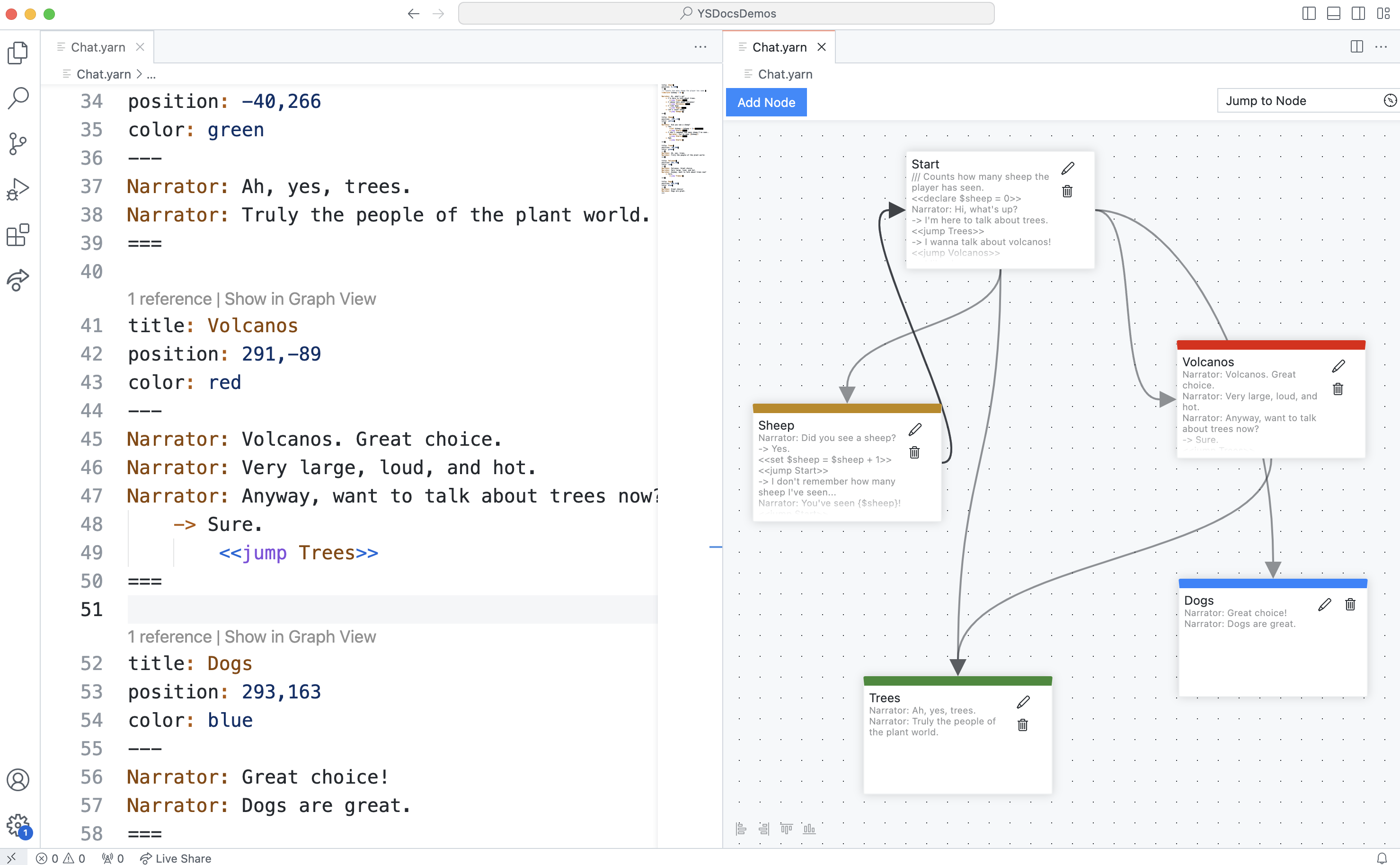The height and width of the screenshot is (865, 1400).
Task: Click the YSDocsDemos command center search field
Action: [x=726, y=13]
